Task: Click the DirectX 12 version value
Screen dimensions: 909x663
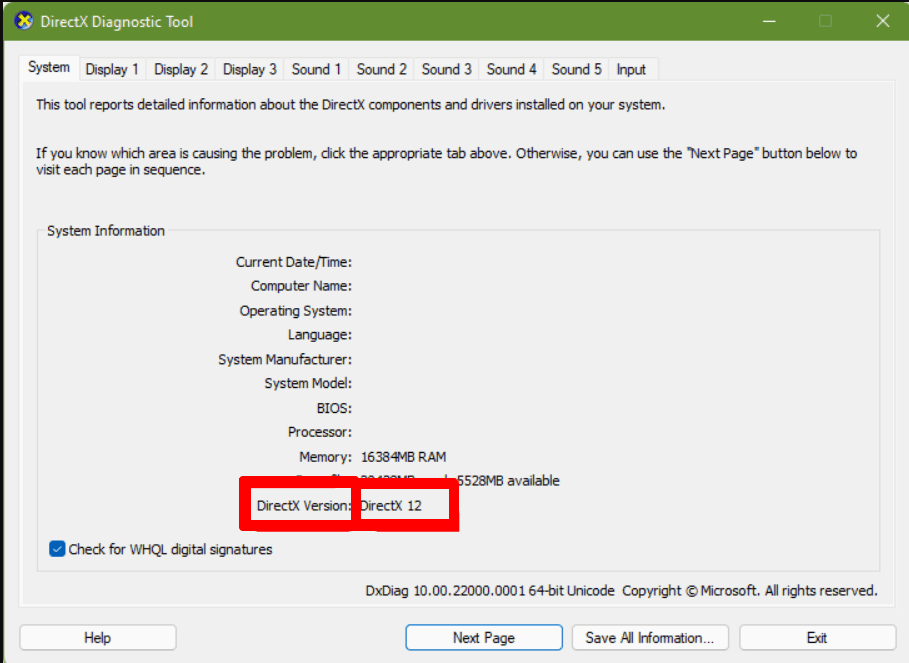Action: pyautogui.click(x=391, y=506)
